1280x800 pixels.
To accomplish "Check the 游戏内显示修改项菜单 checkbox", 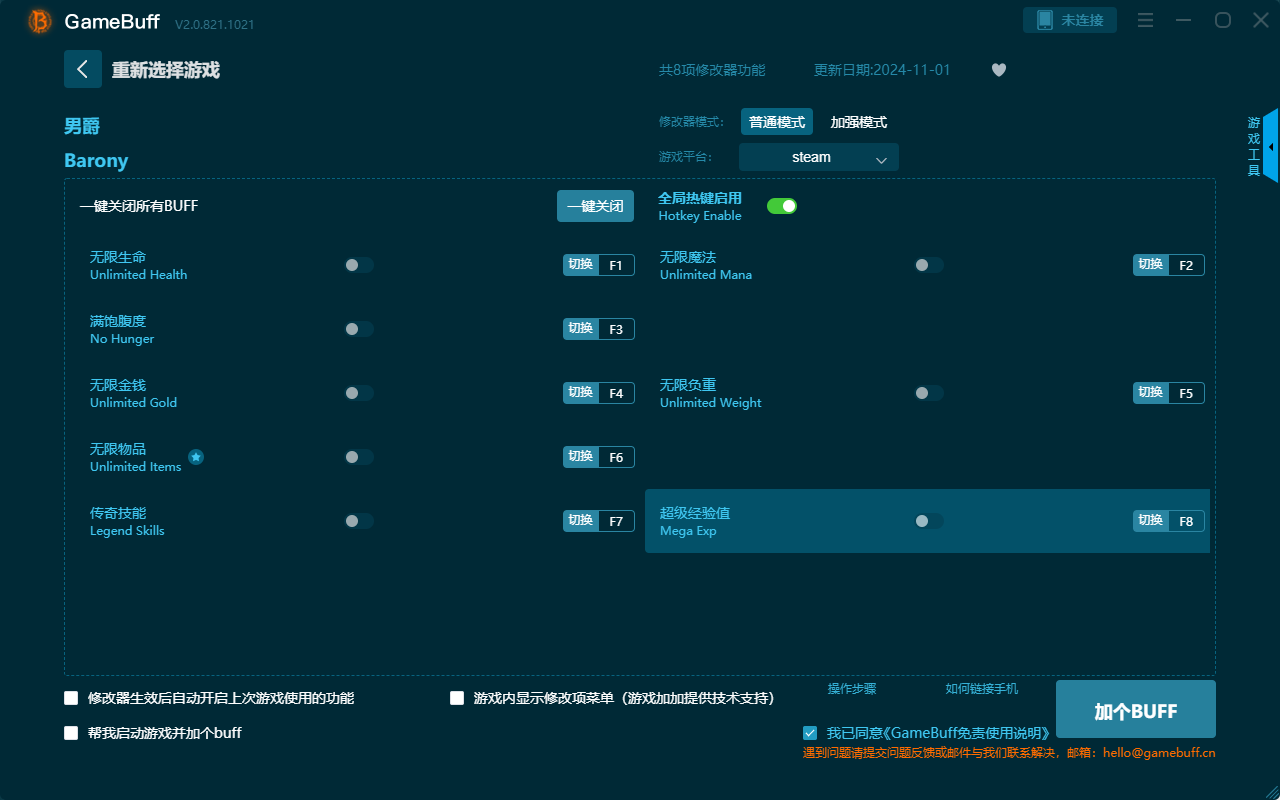I will (x=456, y=698).
